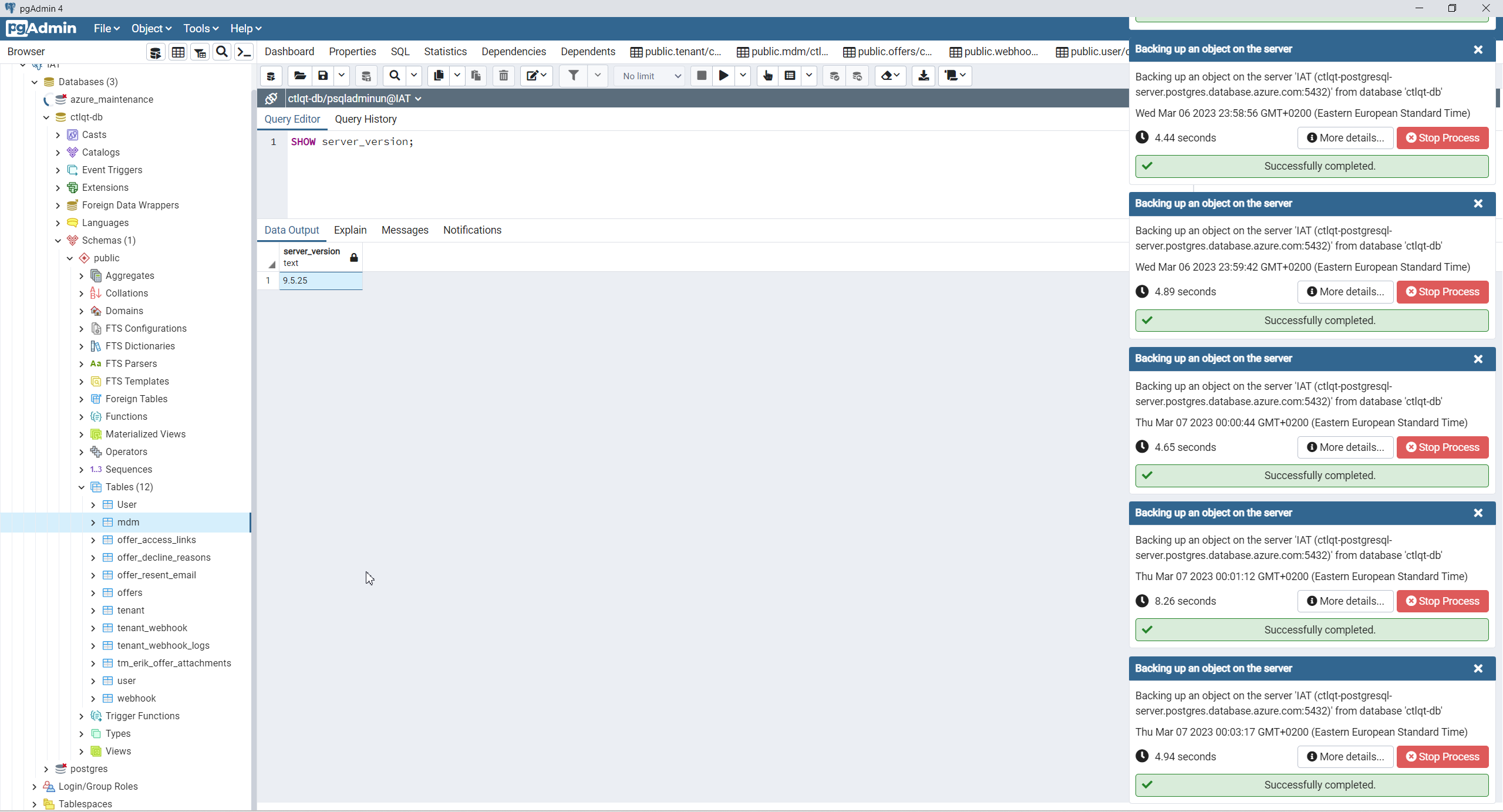Open the Tools menu
This screenshot has height=812, width=1503.
(x=200, y=29)
